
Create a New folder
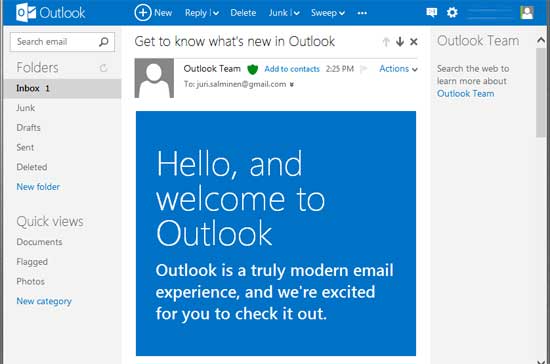[38, 187]
